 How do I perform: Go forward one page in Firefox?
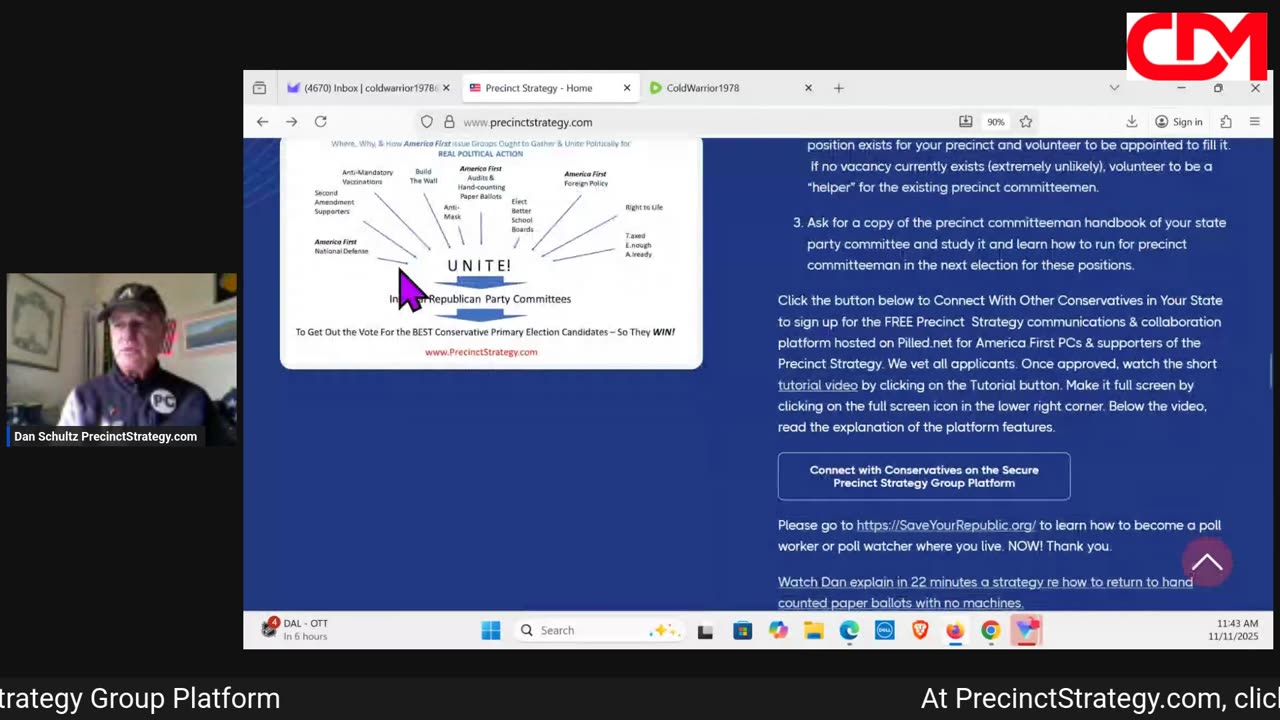(291, 122)
